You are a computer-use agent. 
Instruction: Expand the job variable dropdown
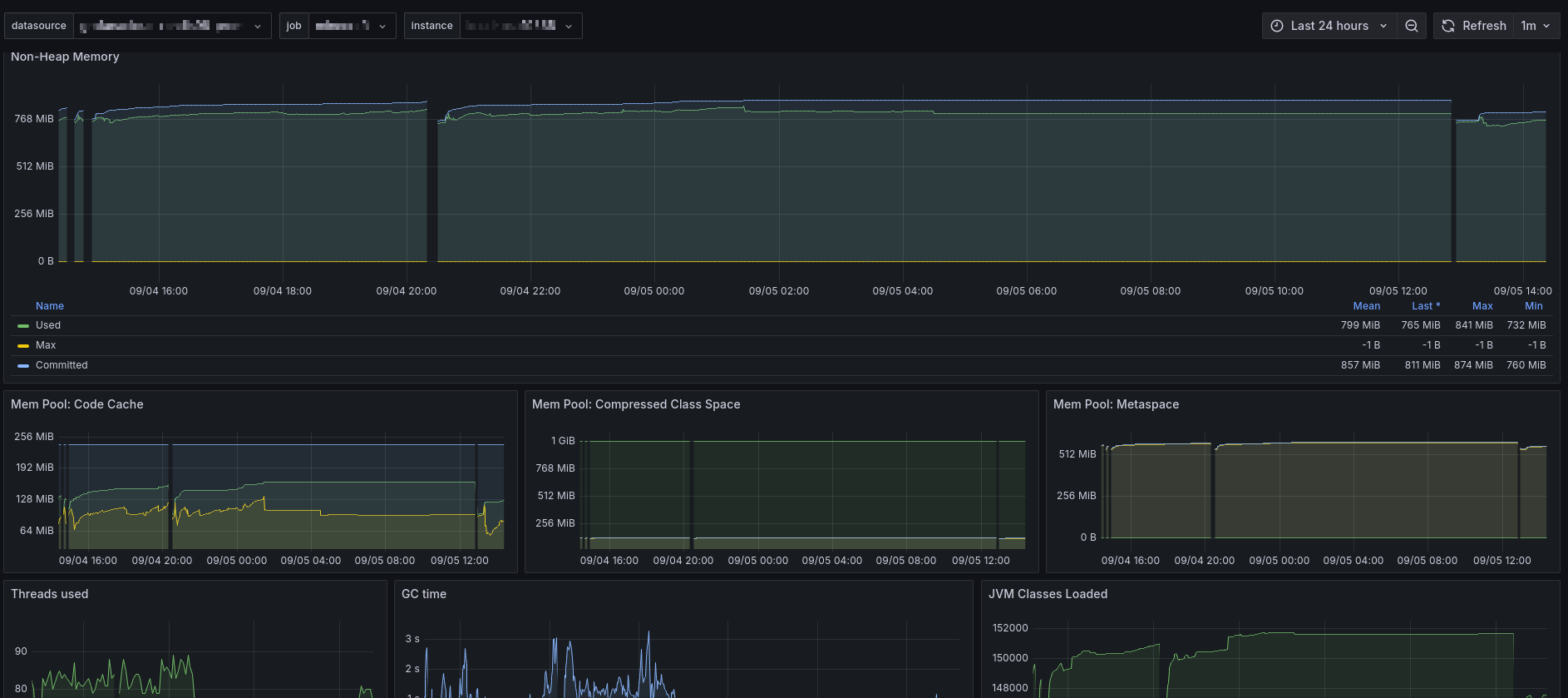(352, 26)
